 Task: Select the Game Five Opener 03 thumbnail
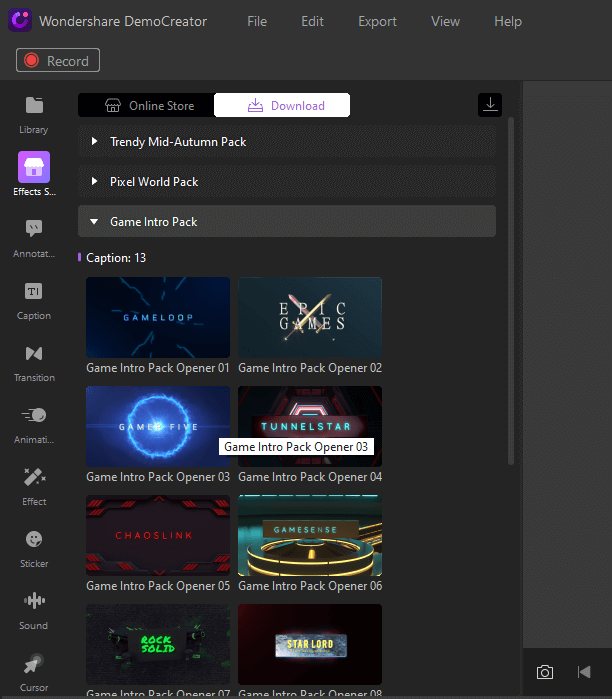(158, 426)
